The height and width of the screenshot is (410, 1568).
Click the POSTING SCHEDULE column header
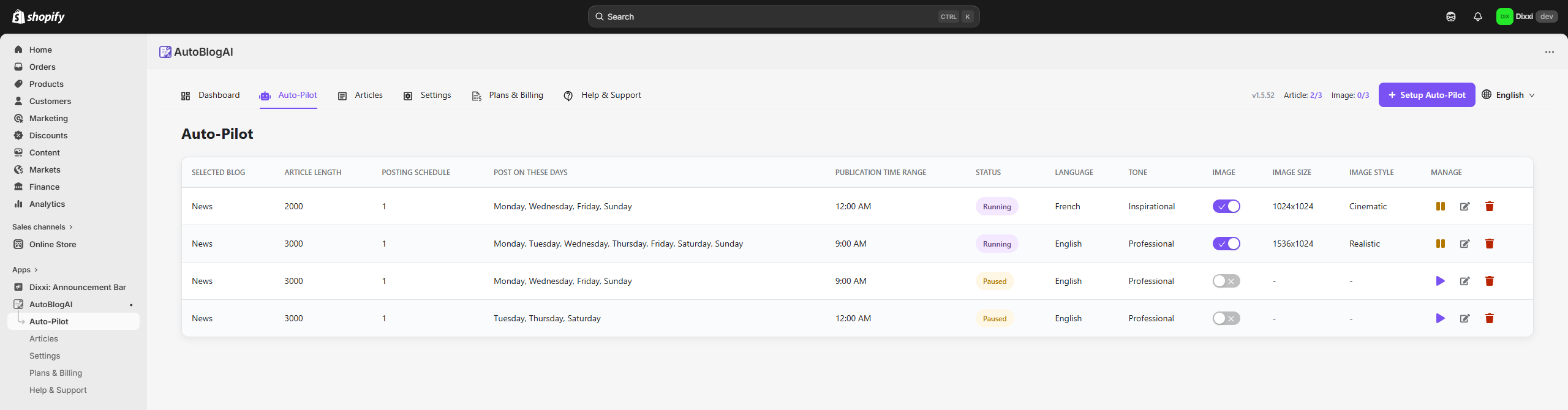(x=416, y=173)
